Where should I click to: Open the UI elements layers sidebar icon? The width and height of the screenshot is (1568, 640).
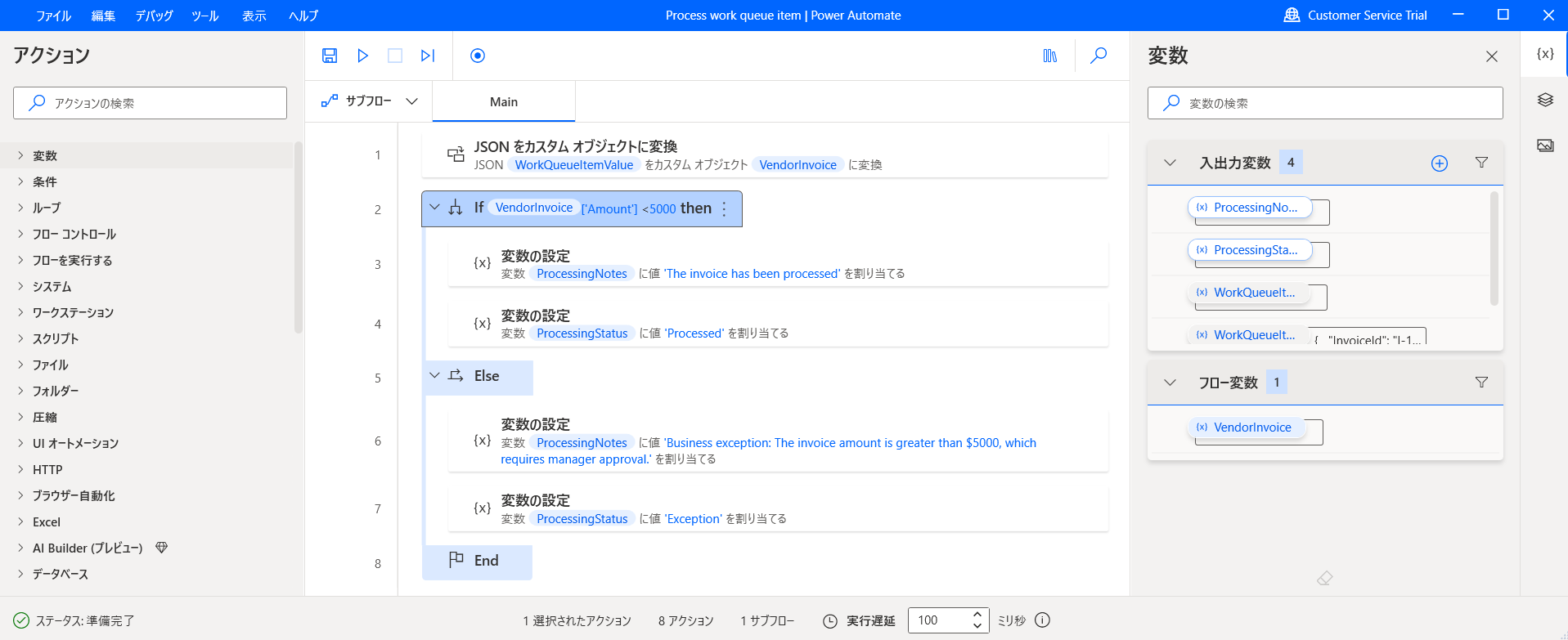(x=1545, y=100)
